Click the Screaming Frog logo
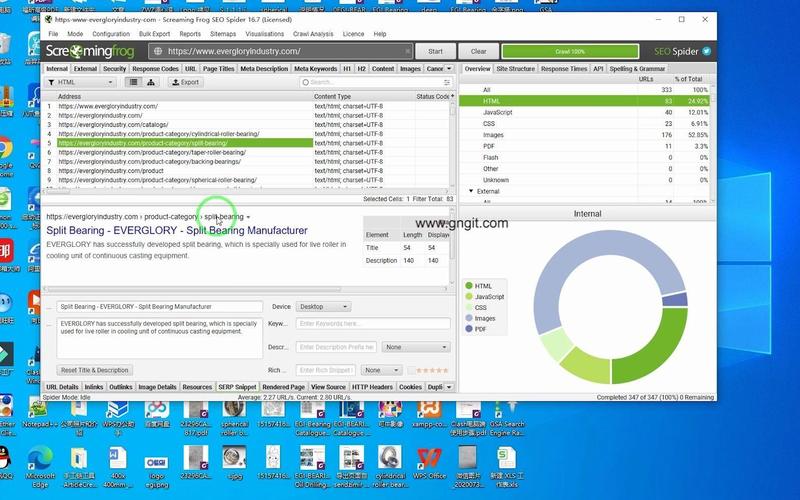 click(x=90, y=51)
